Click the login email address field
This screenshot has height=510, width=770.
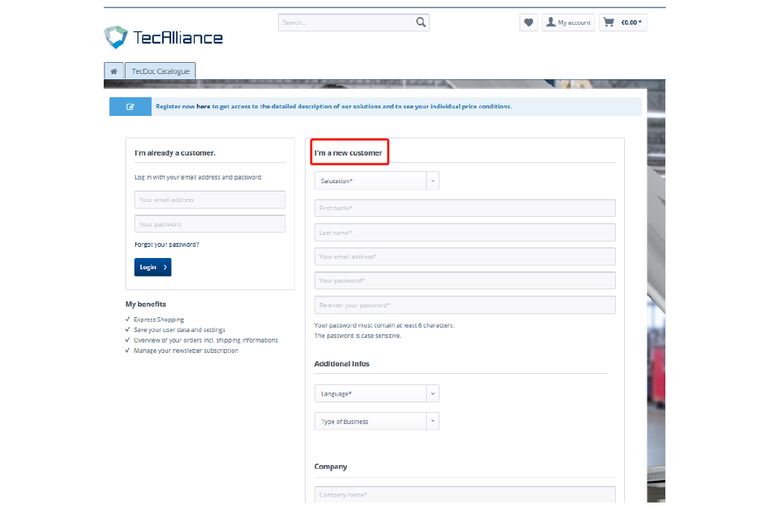coord(210,200)
